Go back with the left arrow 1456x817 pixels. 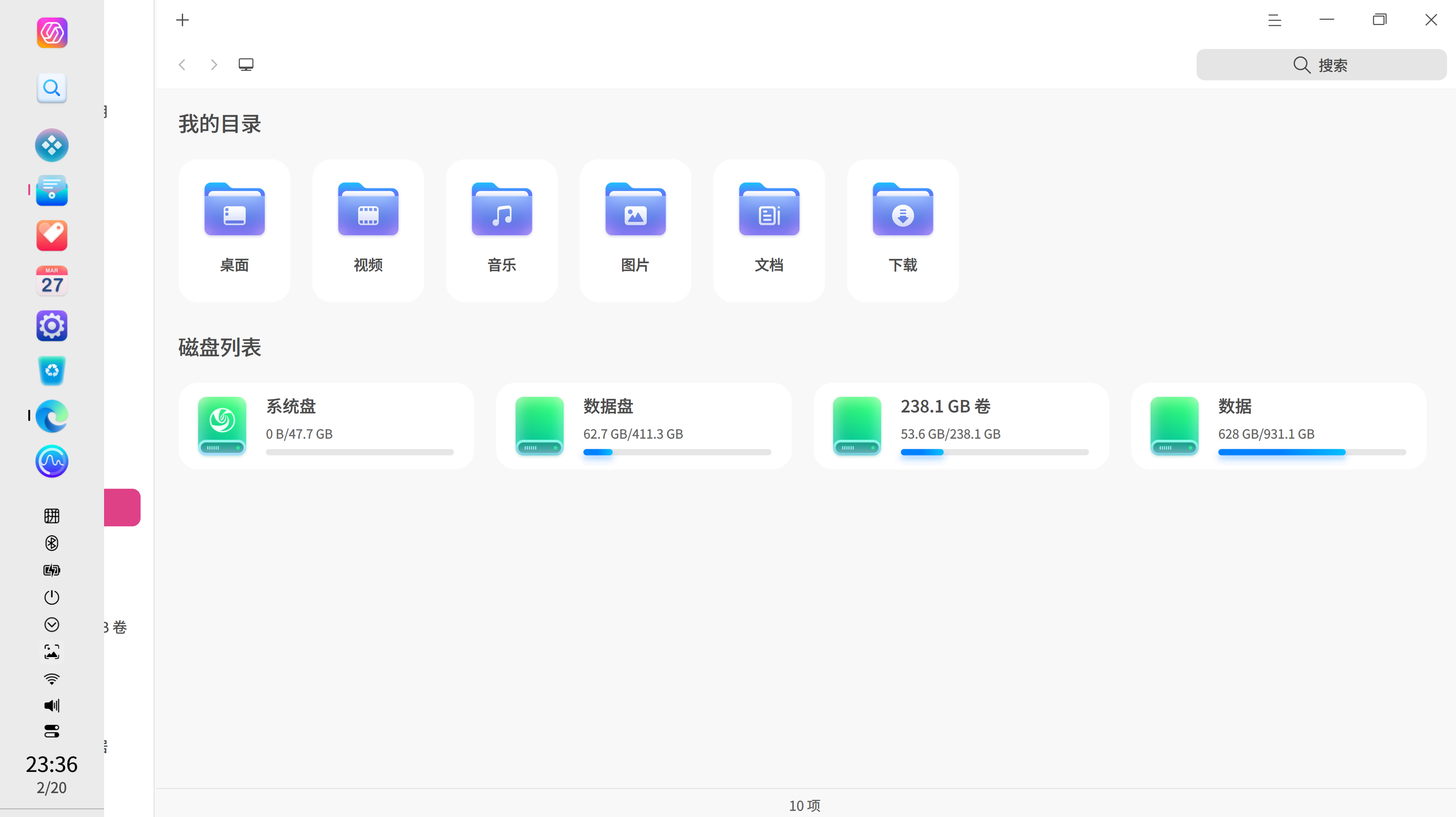(182, 65)
